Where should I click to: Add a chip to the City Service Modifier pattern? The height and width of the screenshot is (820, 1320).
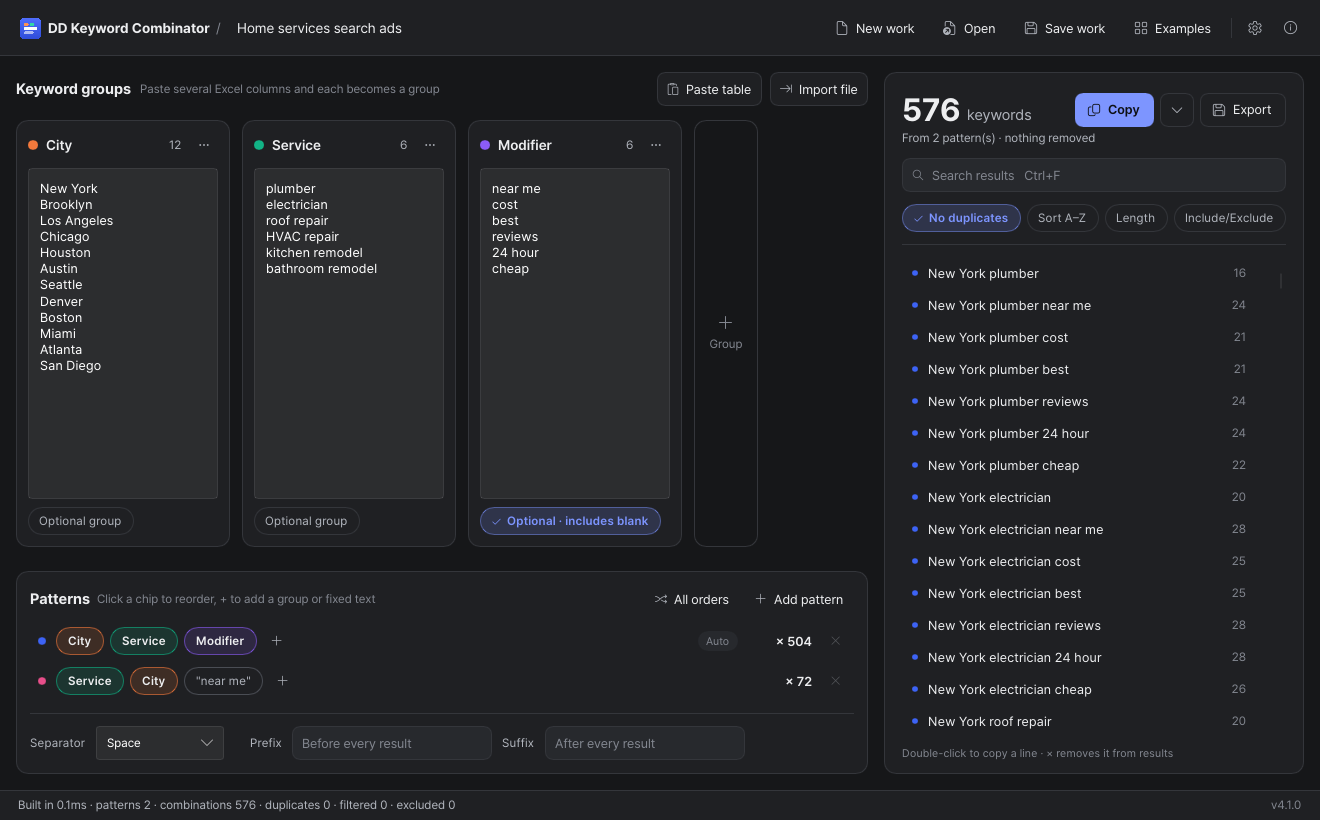click(277, 641)
